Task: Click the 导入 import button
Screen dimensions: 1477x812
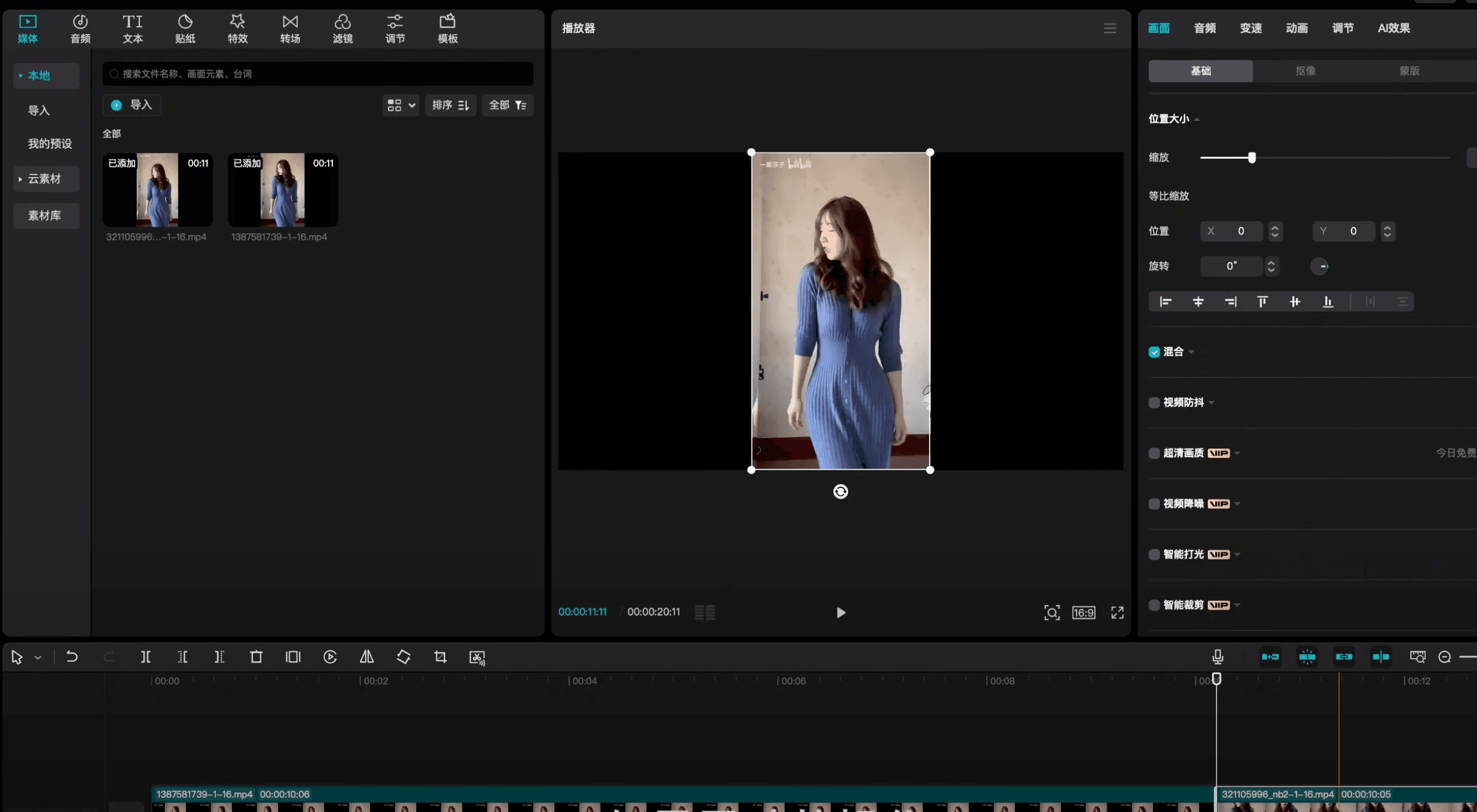Action: [x=131, y=105]
